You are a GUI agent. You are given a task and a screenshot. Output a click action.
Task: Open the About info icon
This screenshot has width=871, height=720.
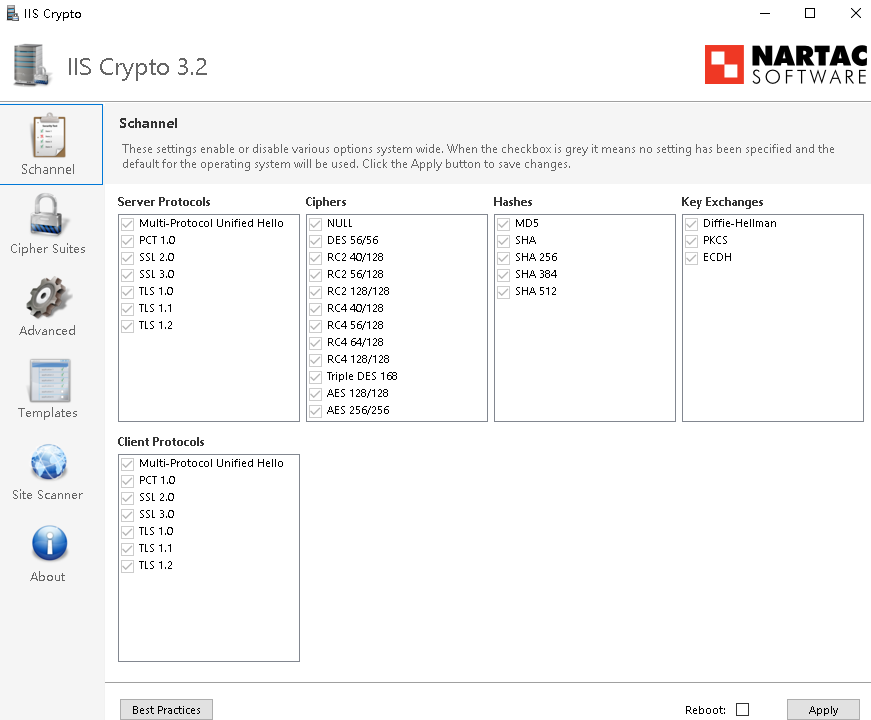pos(49,543)
